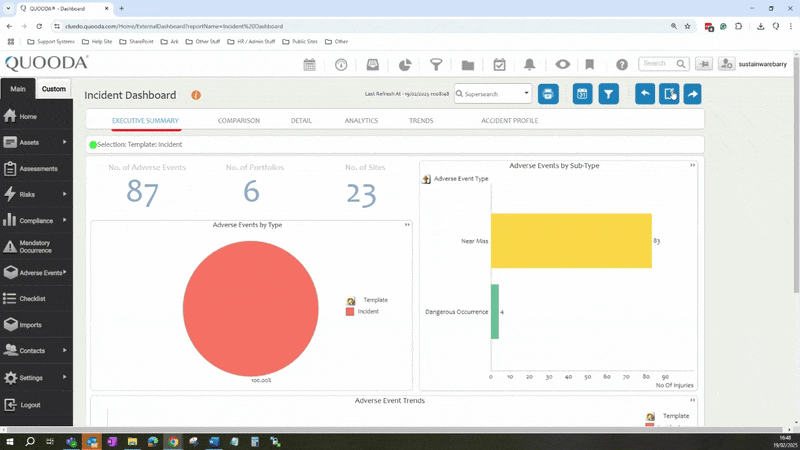Viewport: 800px width, 450px height.
Task: Open the Help Site bookmark folder
Action: point(97,42)
